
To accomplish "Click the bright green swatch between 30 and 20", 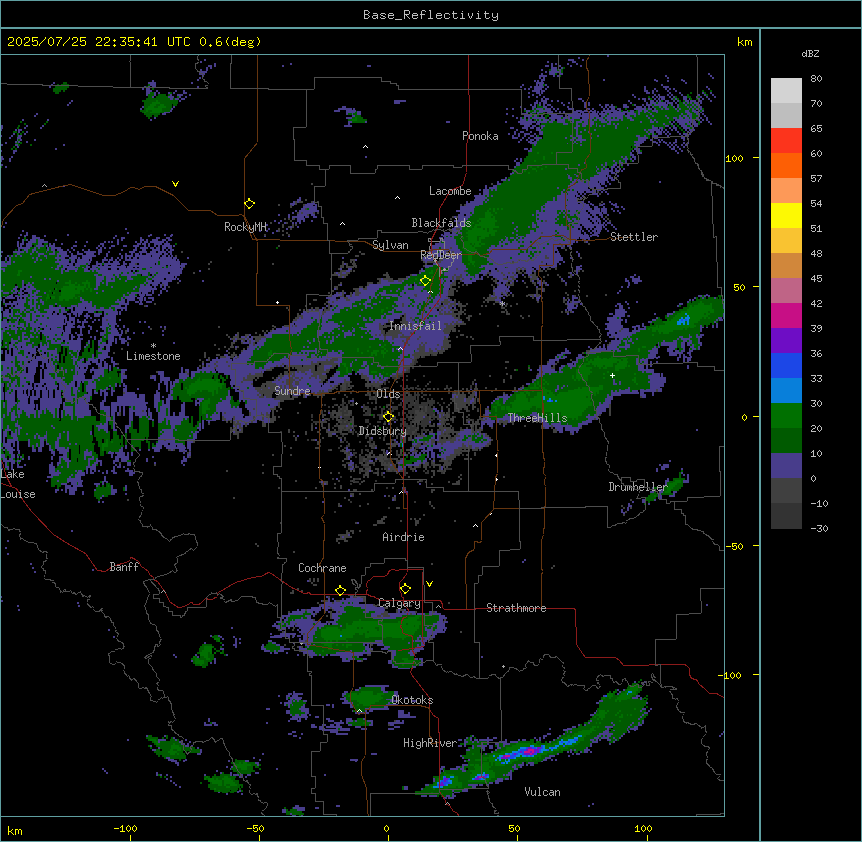I will pos(786,416).
